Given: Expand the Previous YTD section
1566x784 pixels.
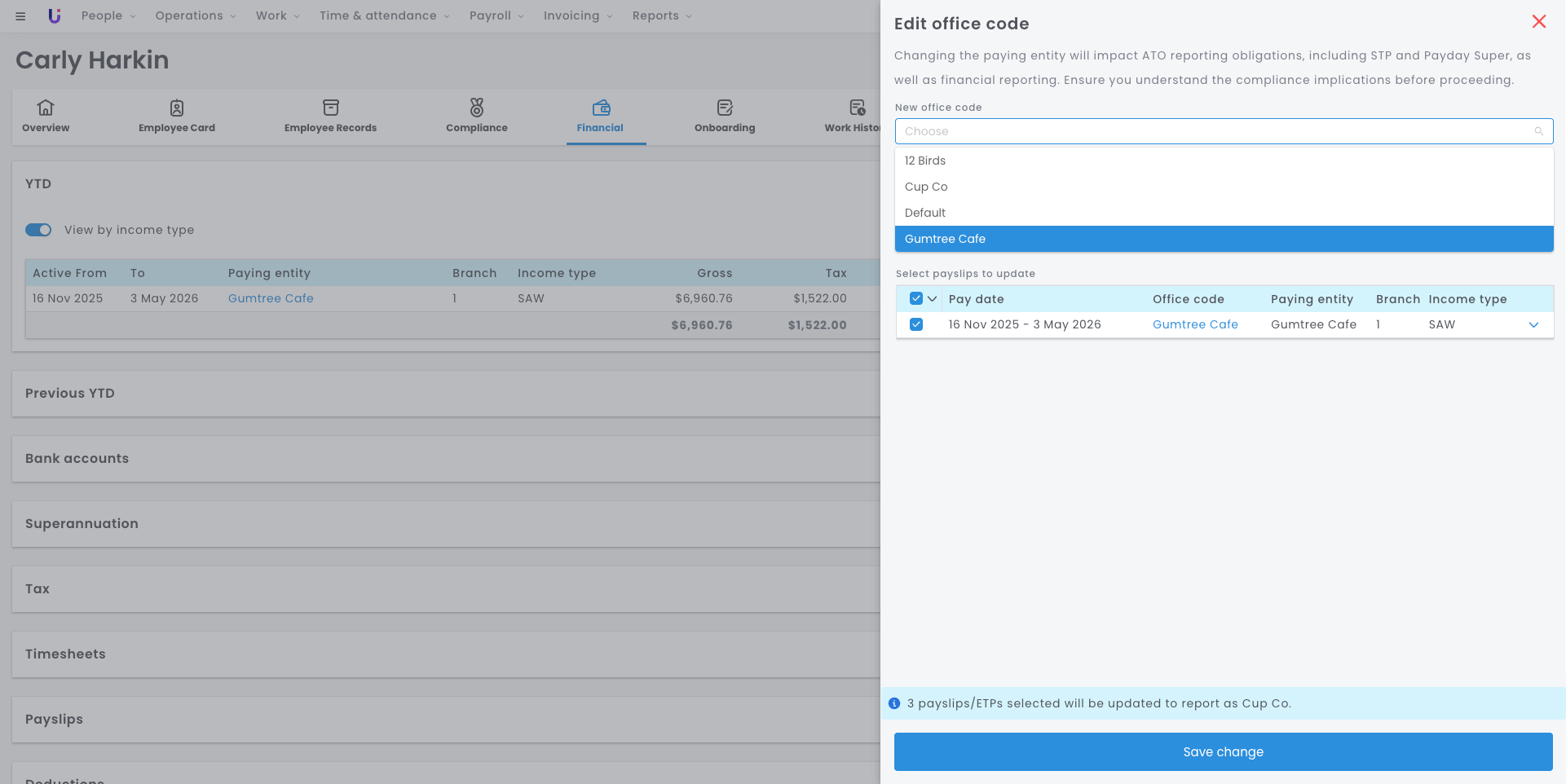Looking at the screenshot, I should [x=446, y=394].
